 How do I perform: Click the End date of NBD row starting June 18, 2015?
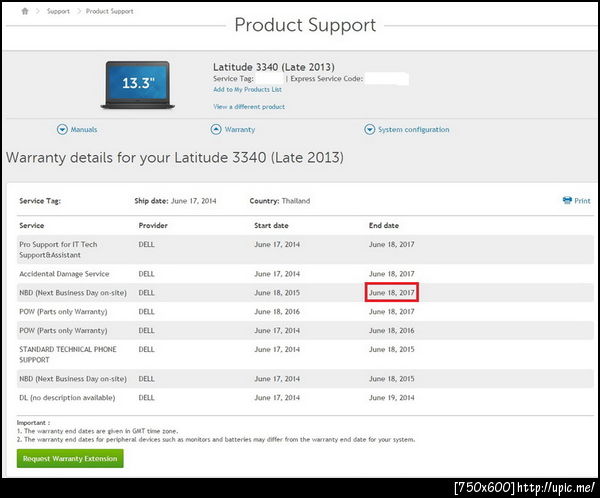coord(391,293)
